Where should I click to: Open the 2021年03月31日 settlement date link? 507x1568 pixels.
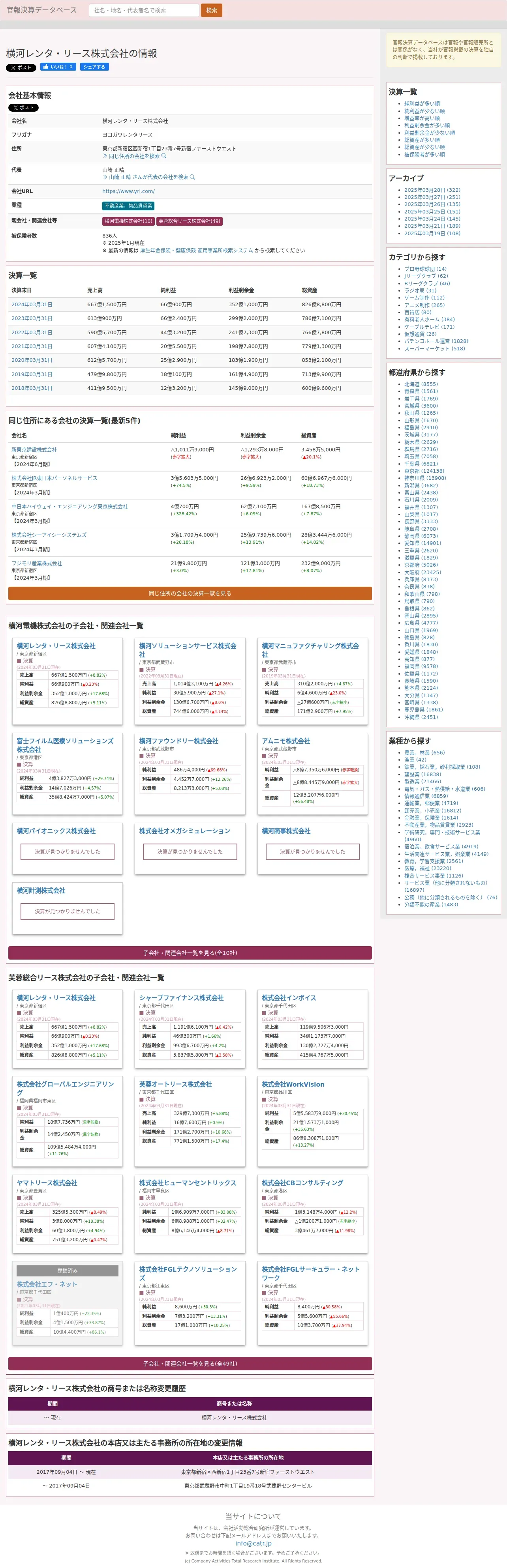pos(32,346)
